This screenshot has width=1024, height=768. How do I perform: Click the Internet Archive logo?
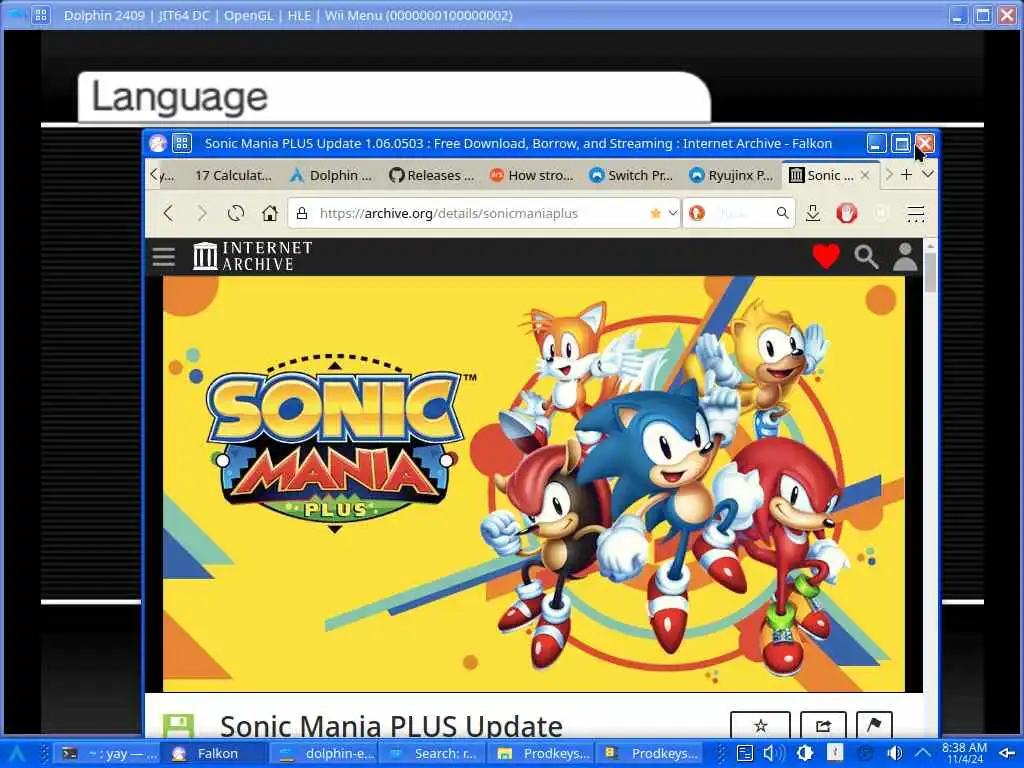253,256
